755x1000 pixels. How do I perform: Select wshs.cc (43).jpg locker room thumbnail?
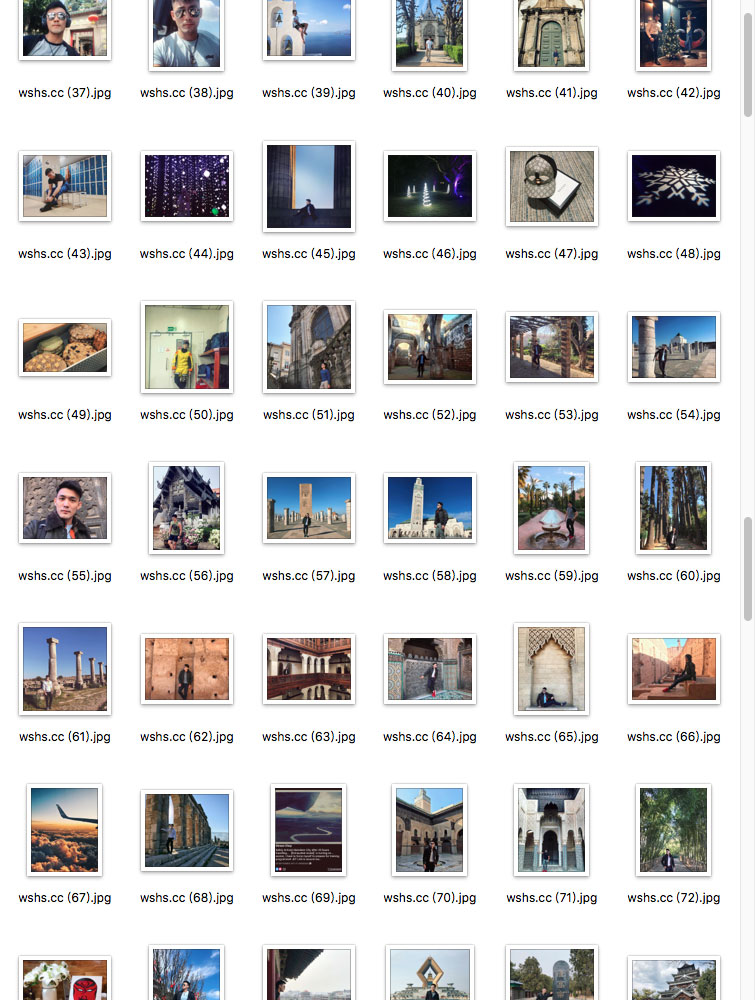click(65, 186)
